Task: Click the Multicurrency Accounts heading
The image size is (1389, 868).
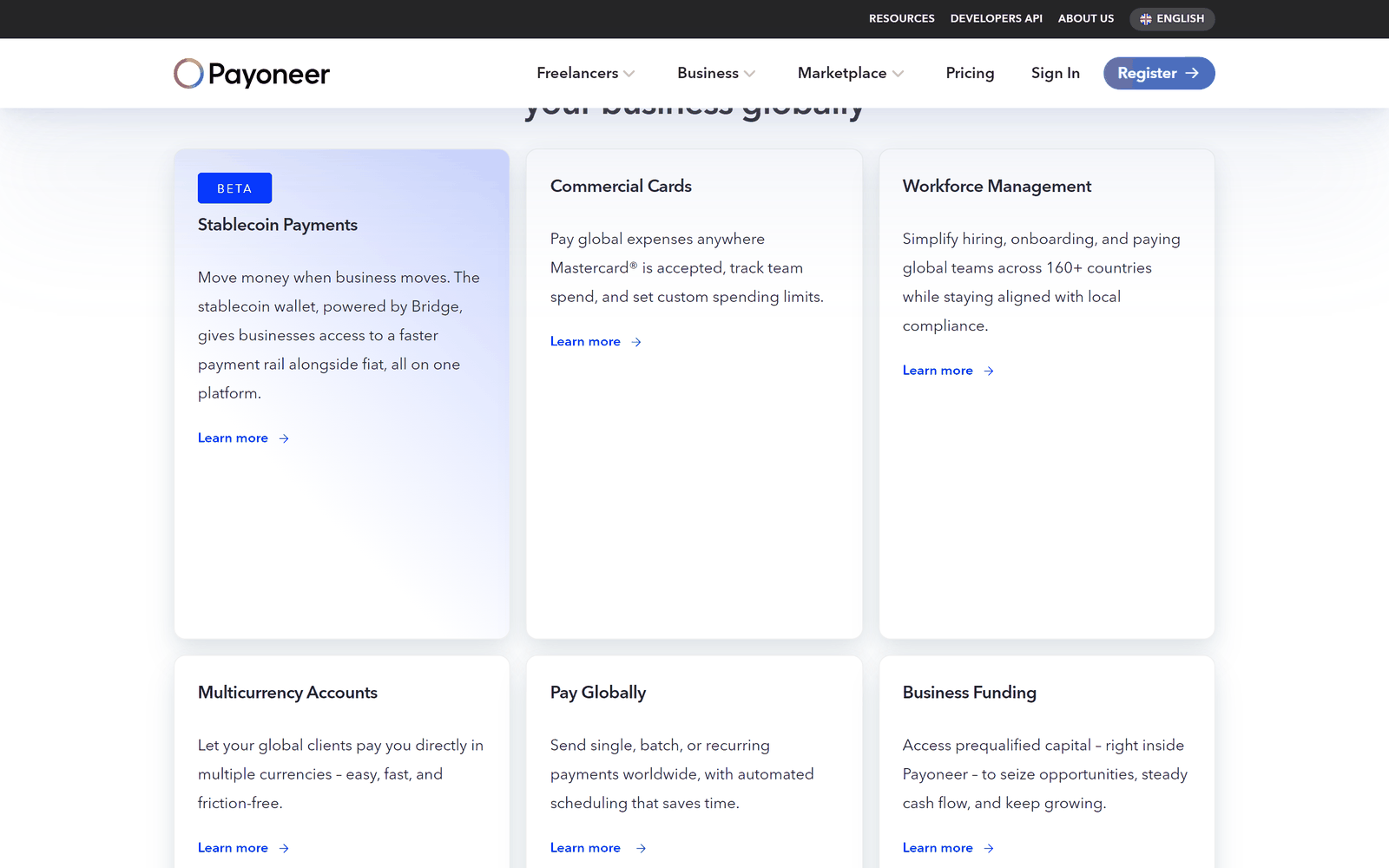Action: tap(287, 693)
